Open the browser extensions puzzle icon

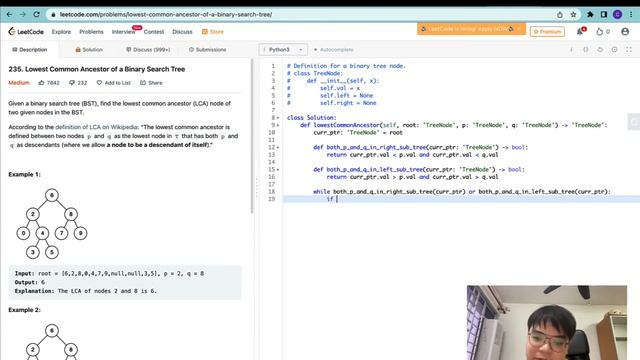point(590,14)
